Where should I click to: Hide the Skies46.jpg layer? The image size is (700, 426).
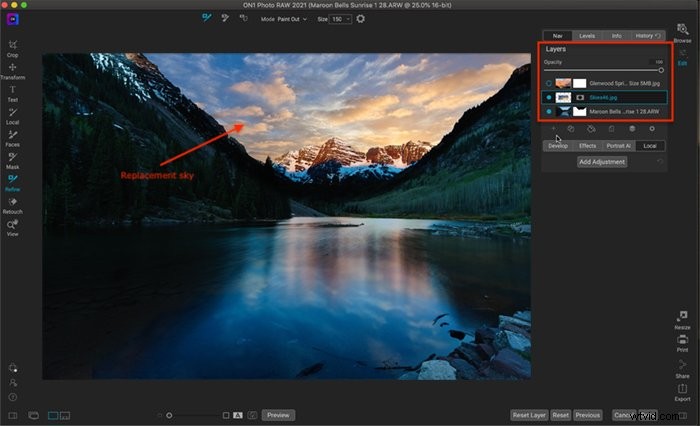(549, 97)
